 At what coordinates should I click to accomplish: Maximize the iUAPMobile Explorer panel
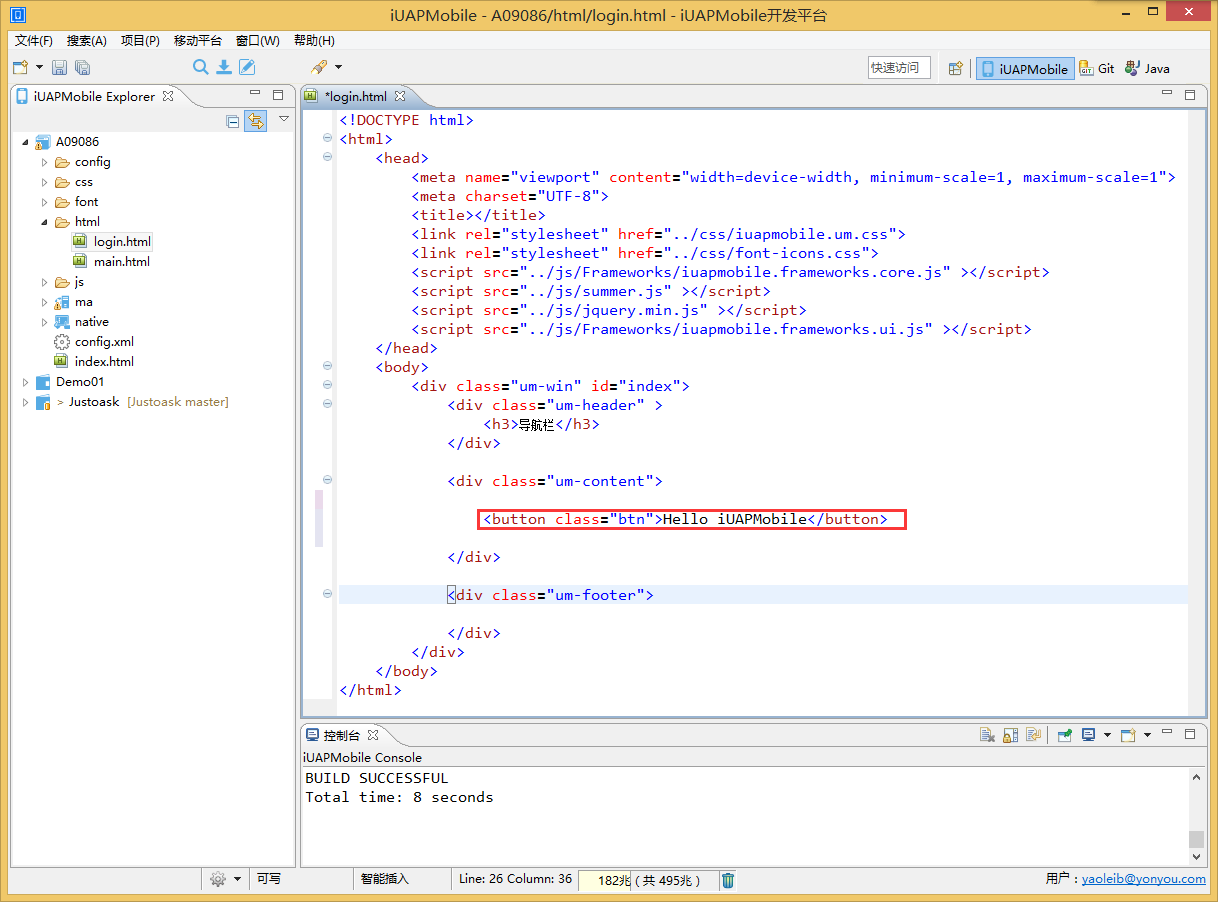(278, 95)
